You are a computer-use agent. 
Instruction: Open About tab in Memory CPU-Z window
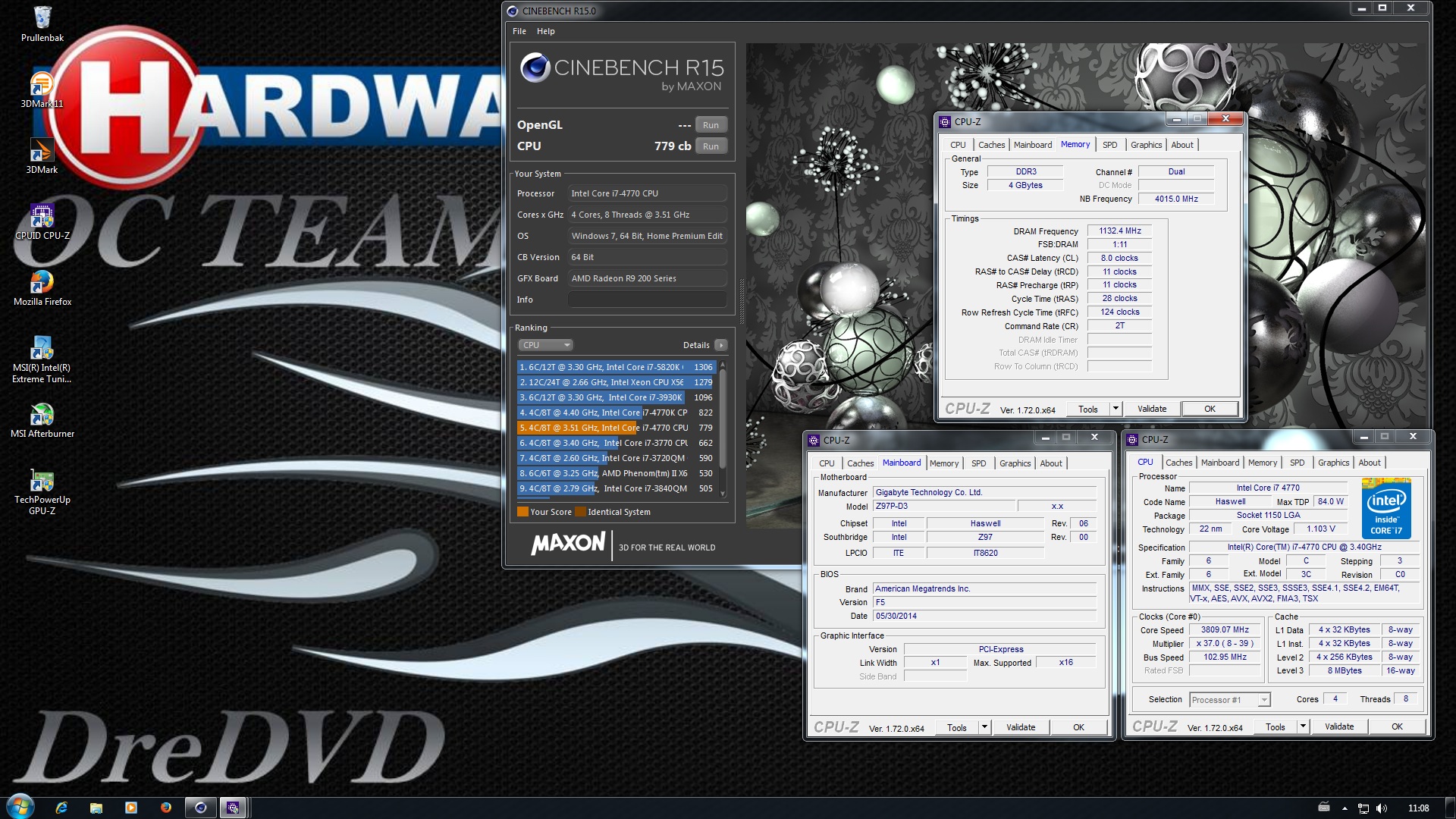pyautogui.click(x=1181, y=145)
